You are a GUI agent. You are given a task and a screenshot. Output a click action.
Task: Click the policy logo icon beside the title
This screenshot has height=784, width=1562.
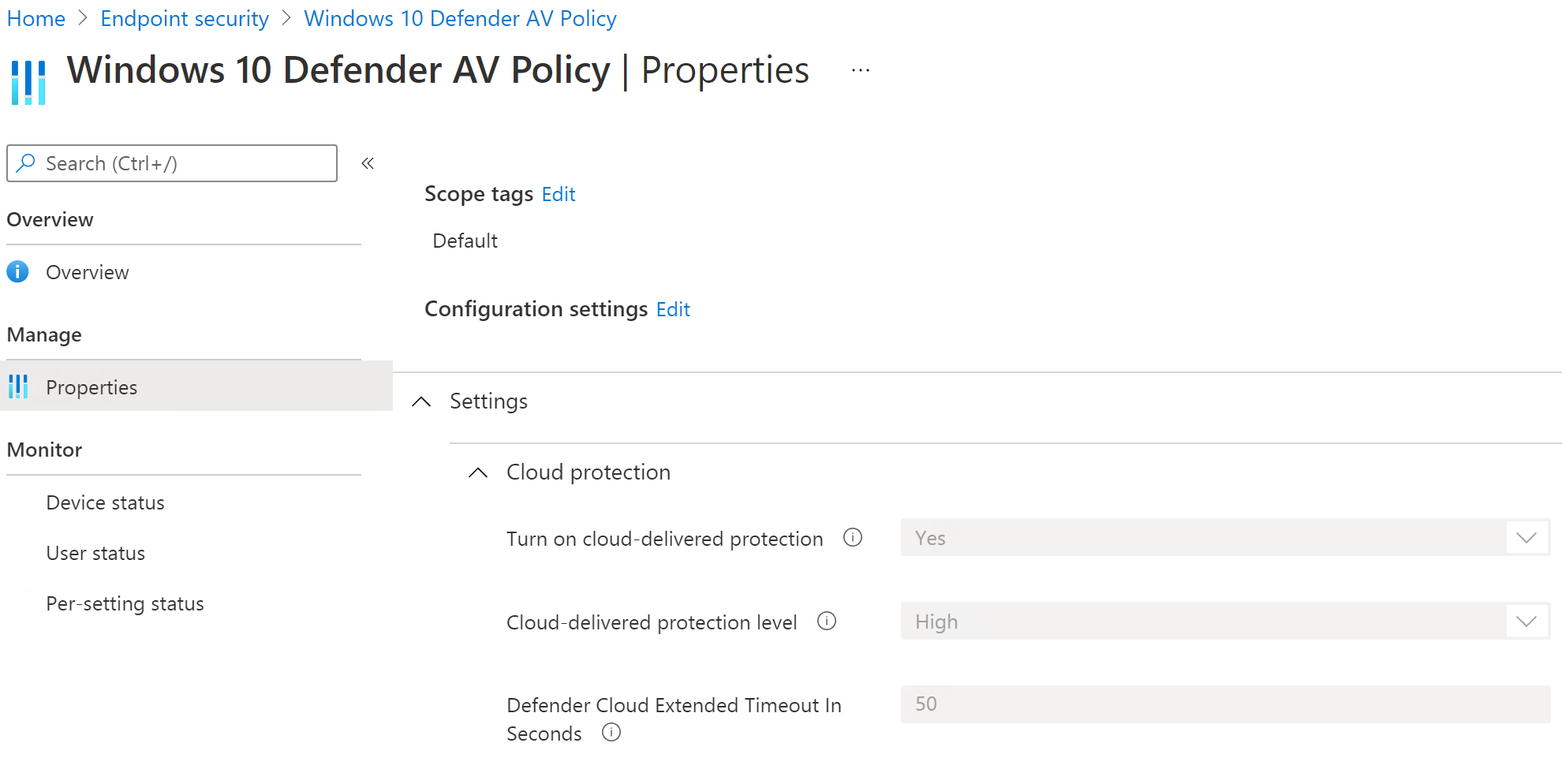(28, 80)
